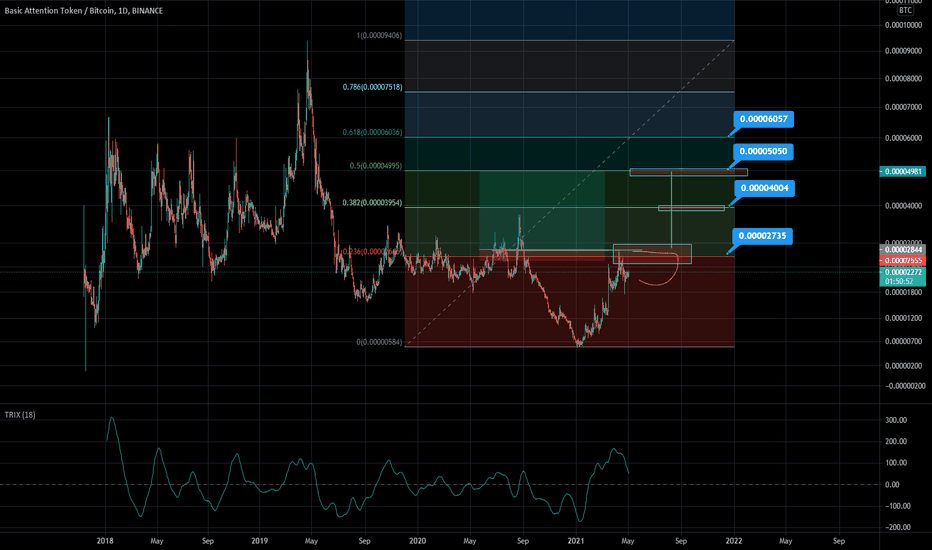Screen dimensions: 932x550
Task: Select the 0.00001200 price scale label
Action: click(x=903, y=318)
